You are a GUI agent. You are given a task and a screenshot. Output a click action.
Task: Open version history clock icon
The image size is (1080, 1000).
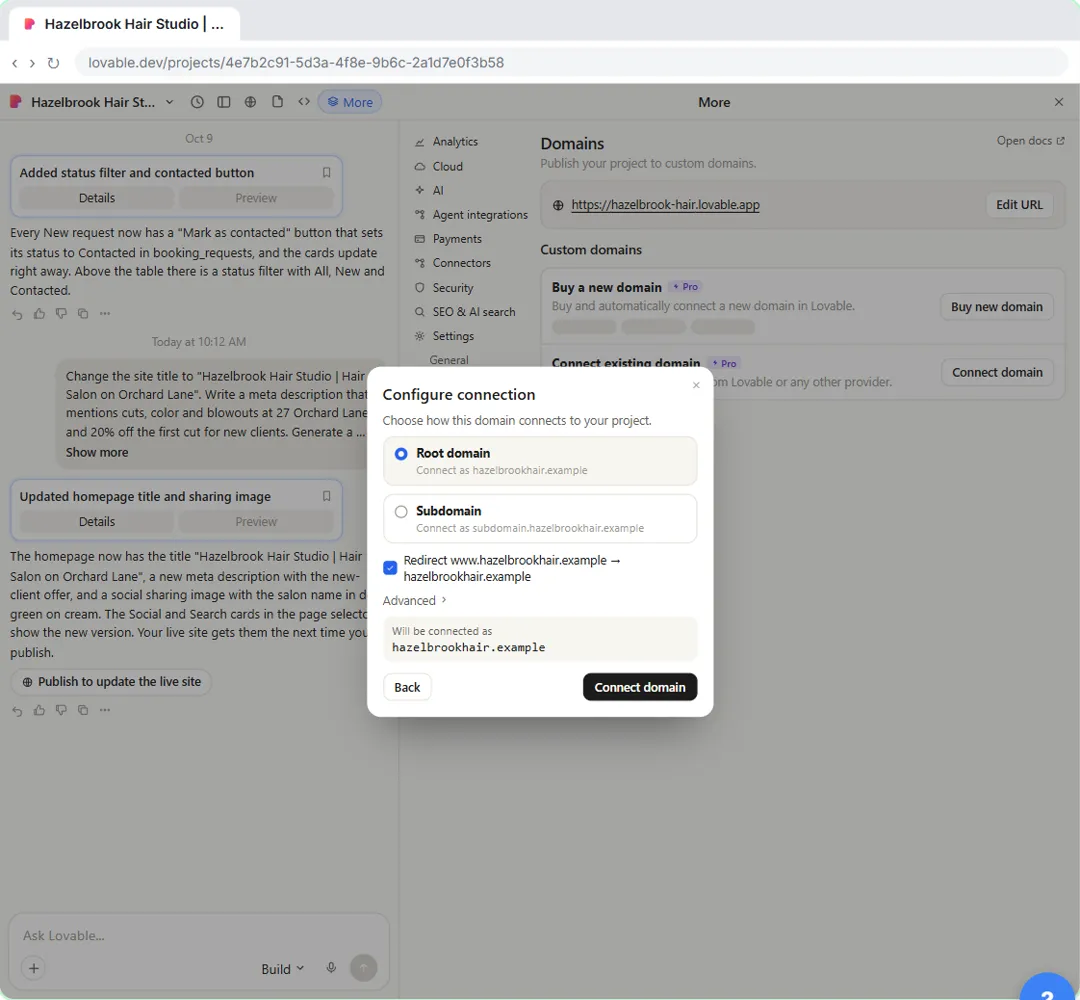(x=197, y=102)
